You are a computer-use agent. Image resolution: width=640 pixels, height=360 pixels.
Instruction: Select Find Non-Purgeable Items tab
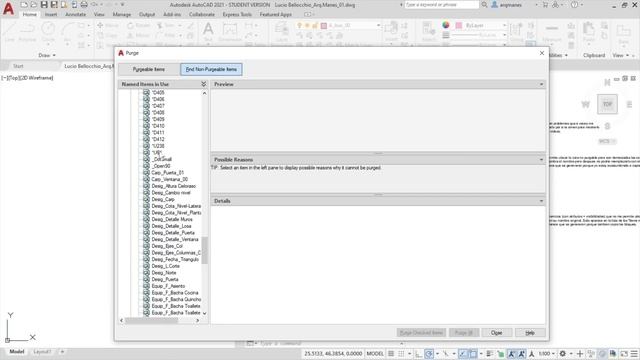click(x=211, y=69)
